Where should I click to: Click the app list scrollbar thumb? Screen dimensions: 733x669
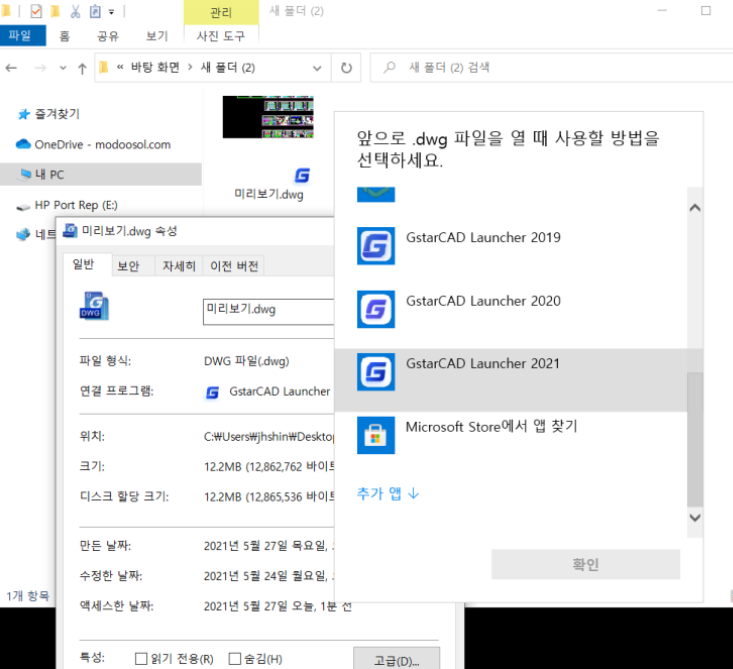pos(695,439)
